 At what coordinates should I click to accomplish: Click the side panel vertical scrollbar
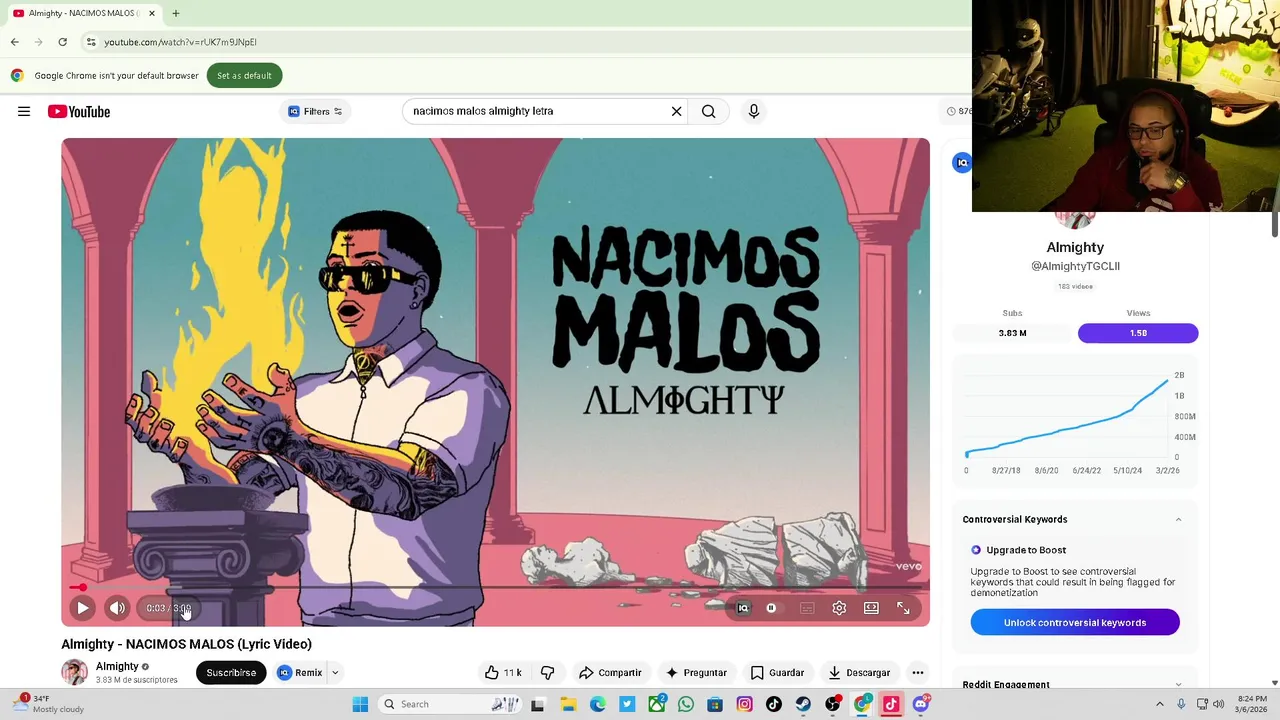pyautogui.click(x=1274, y=225)
